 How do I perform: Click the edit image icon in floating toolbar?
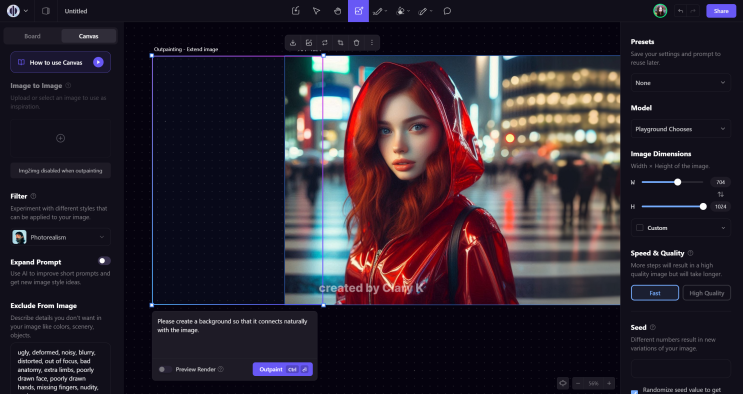pos(309,43)
